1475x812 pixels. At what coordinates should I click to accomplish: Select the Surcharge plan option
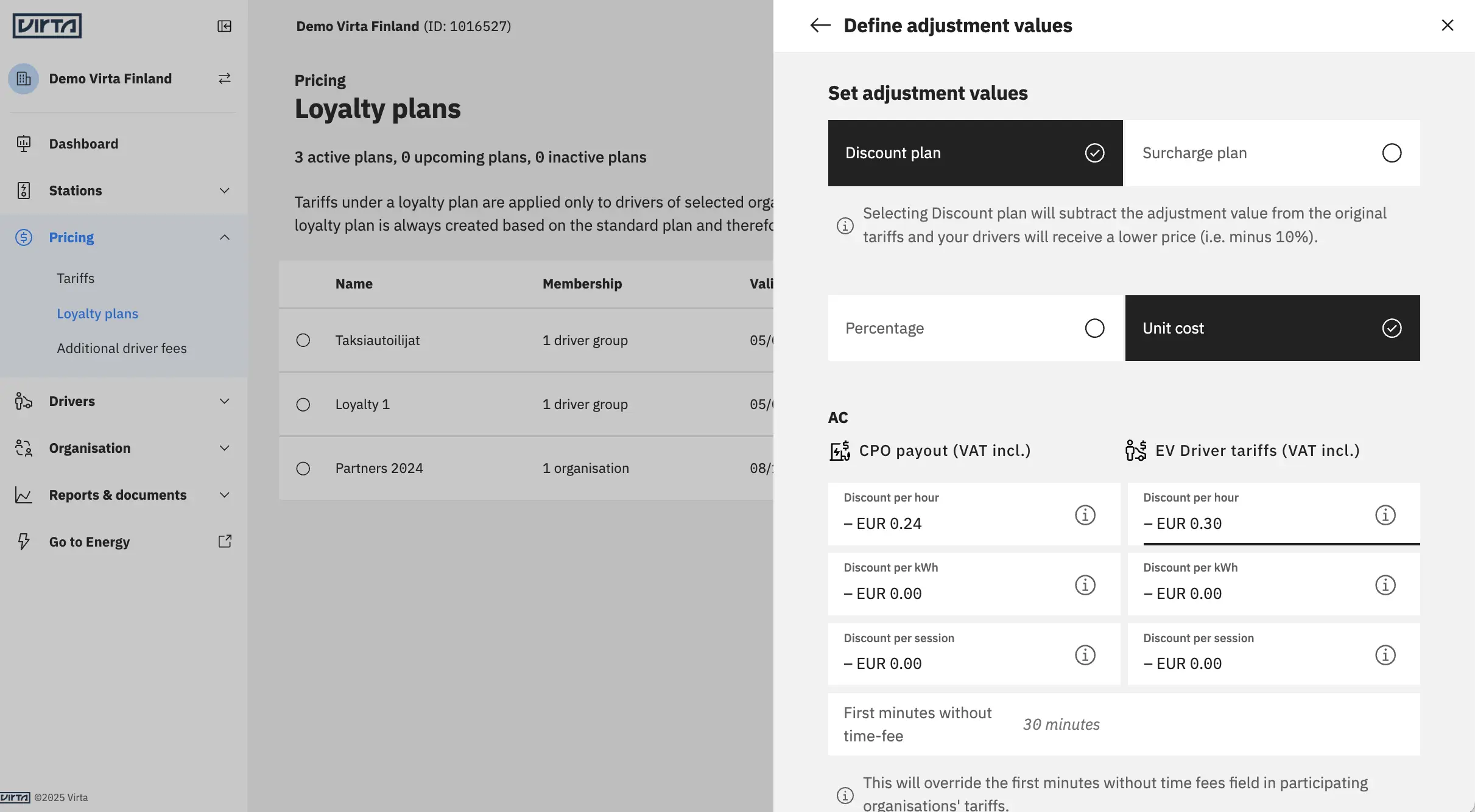pyautogui.click(x=1272, y=153)
